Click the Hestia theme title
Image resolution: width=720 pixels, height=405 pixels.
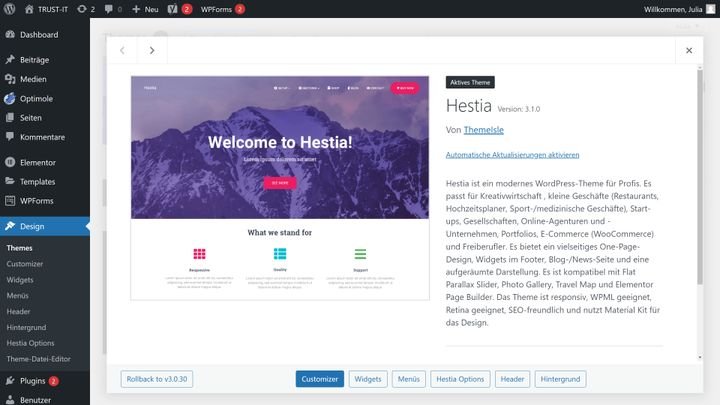[x=469, y=106]
